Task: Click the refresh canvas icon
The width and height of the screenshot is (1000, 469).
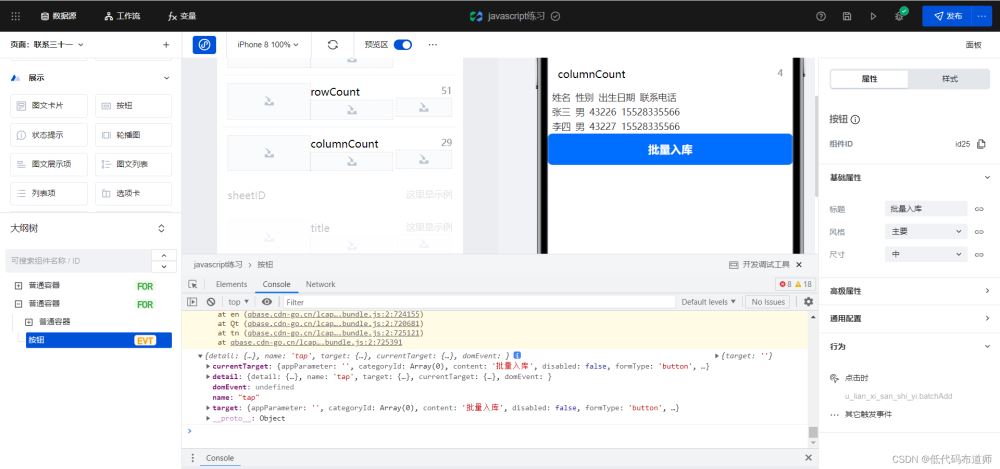Action: [x=332, y=45]
